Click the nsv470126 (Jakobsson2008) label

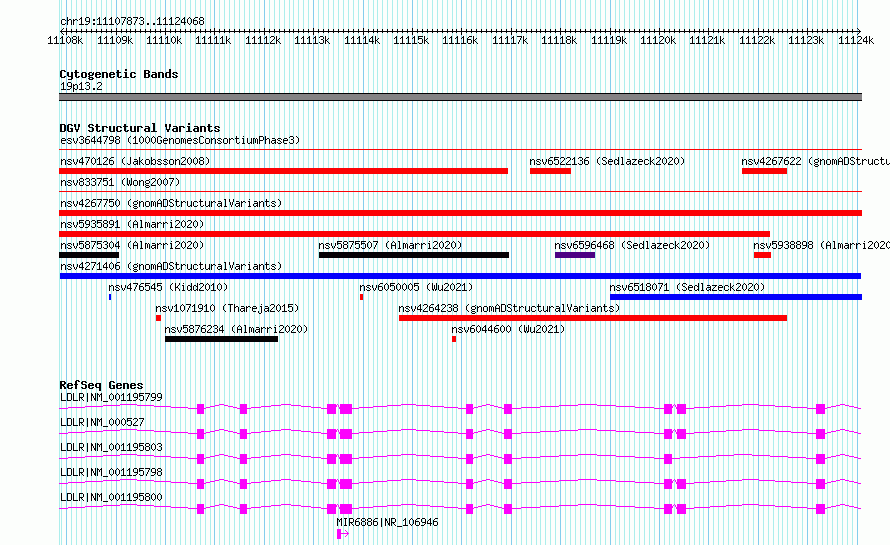point(135,161)
